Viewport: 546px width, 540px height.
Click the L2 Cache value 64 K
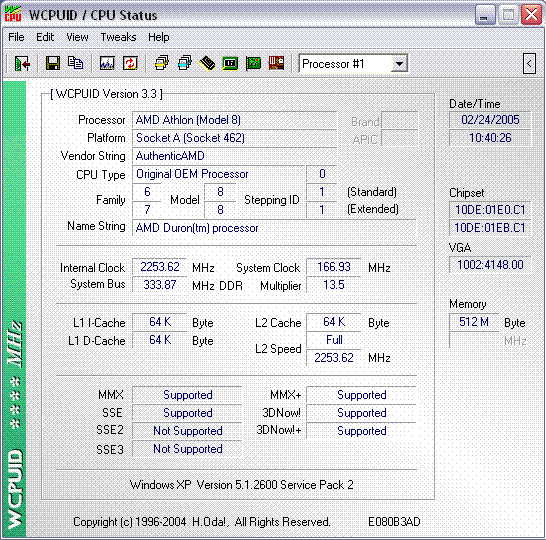click(x=334, y=322)
